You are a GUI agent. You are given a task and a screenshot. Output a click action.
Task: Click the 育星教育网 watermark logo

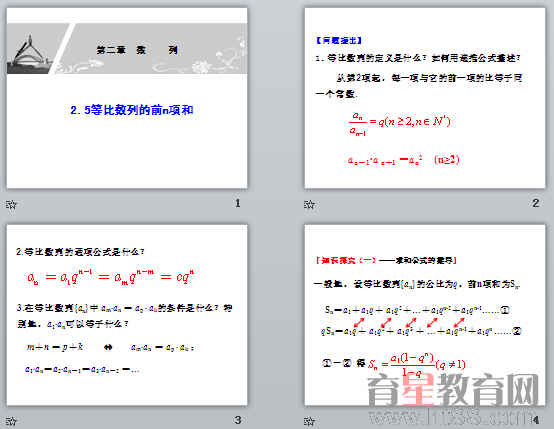[453, 390]
